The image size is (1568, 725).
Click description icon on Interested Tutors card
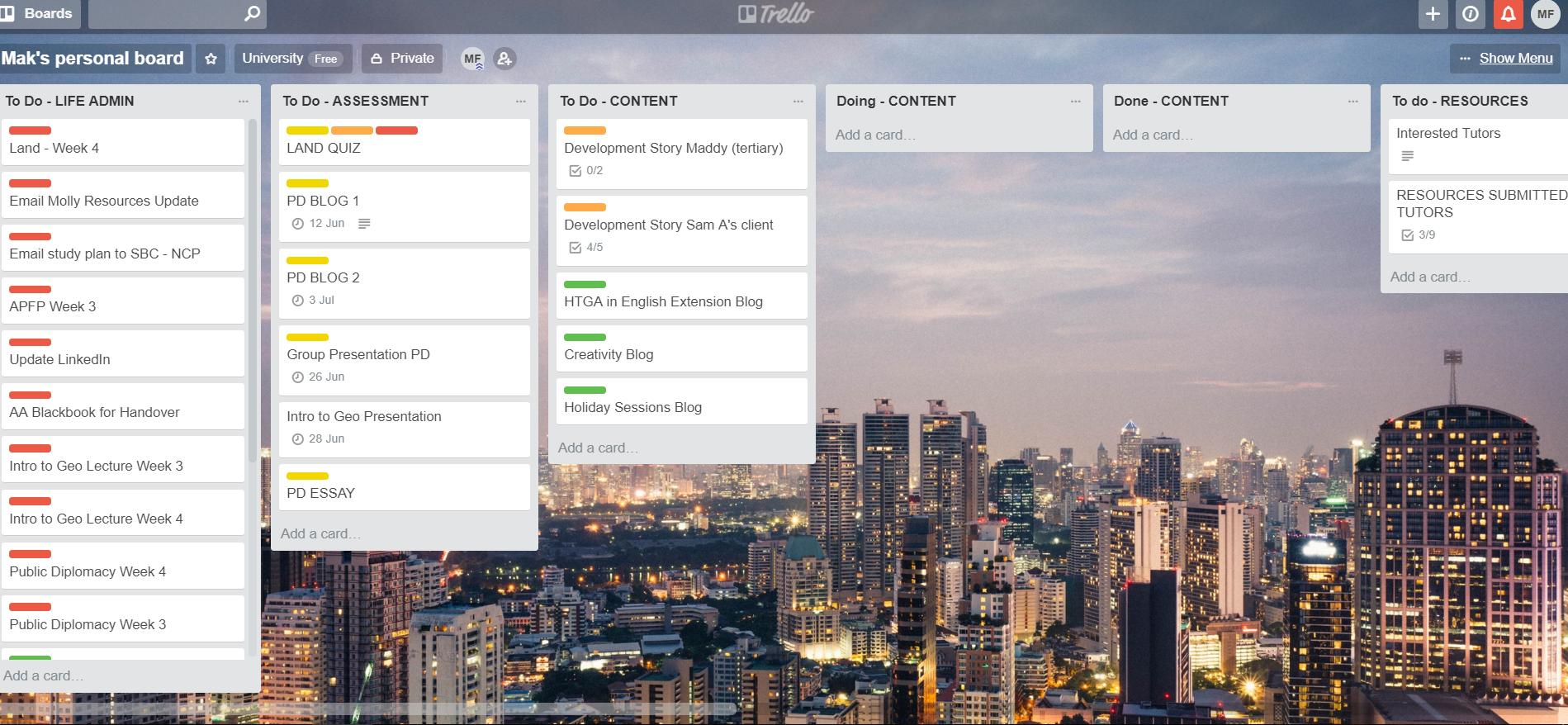[x=1408, y=156]
